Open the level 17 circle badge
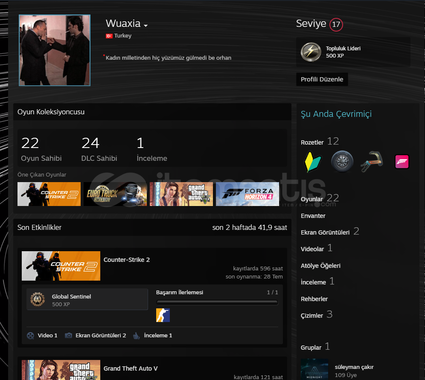Image resolution: width=425 pixels, height=380 pixels. [336, 24]
